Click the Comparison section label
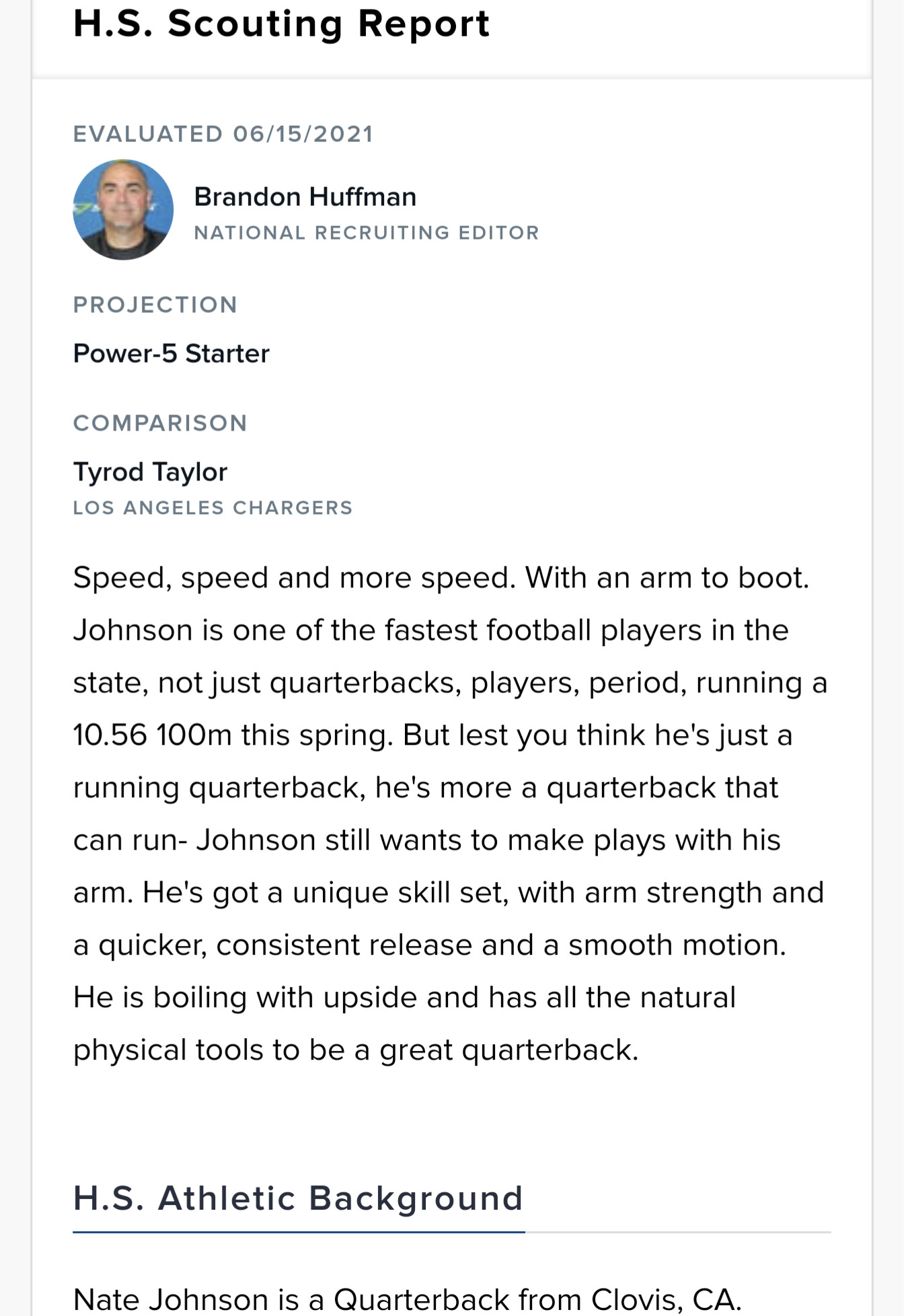 tap(160, 423)
